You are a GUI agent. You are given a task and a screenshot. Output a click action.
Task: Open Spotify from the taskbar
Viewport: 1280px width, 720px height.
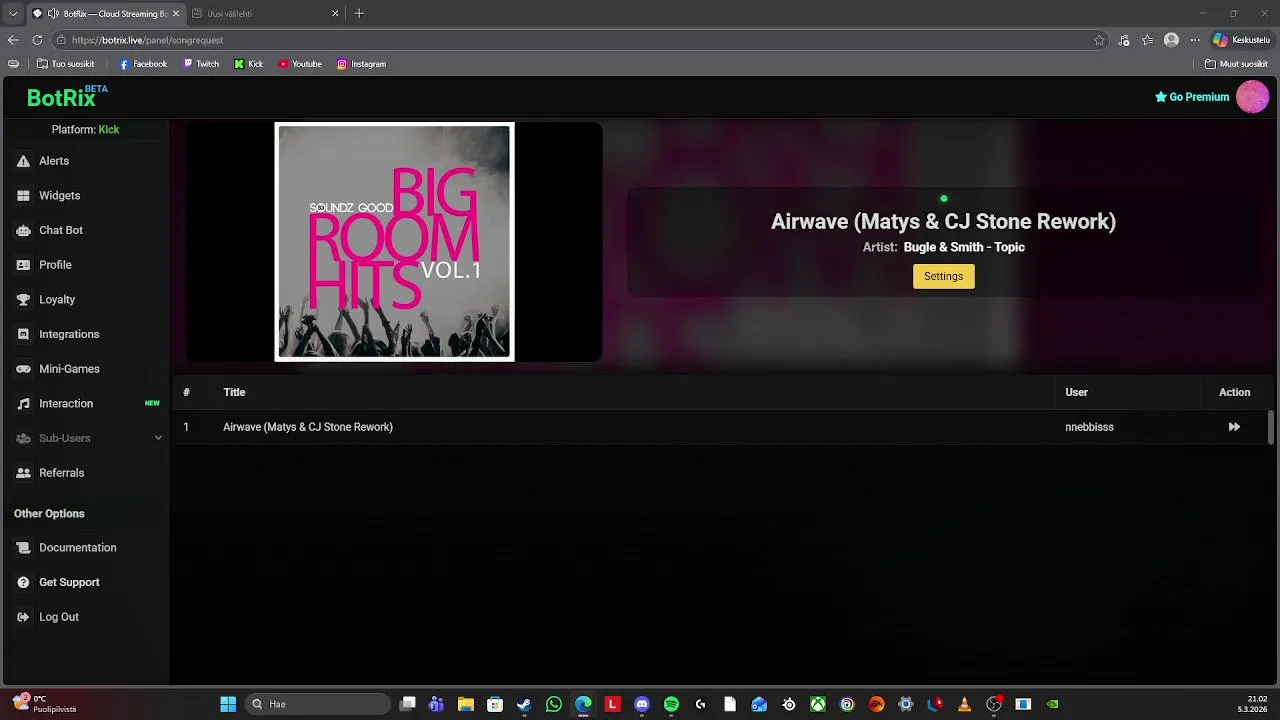(671, 704)
